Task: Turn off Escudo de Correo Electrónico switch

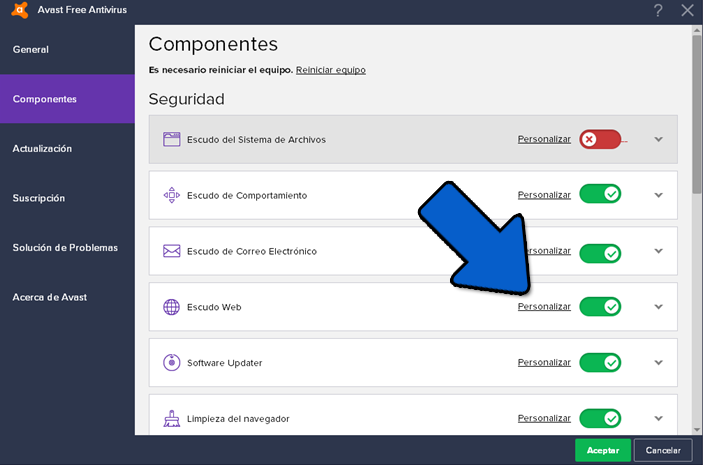Action: 600,253
